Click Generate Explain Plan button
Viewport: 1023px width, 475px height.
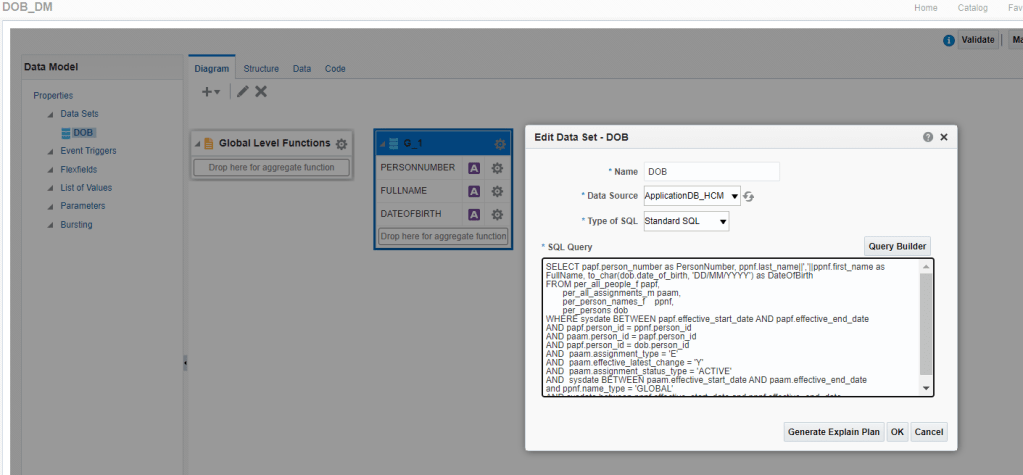pyautogui.click(x=834, y=432)
